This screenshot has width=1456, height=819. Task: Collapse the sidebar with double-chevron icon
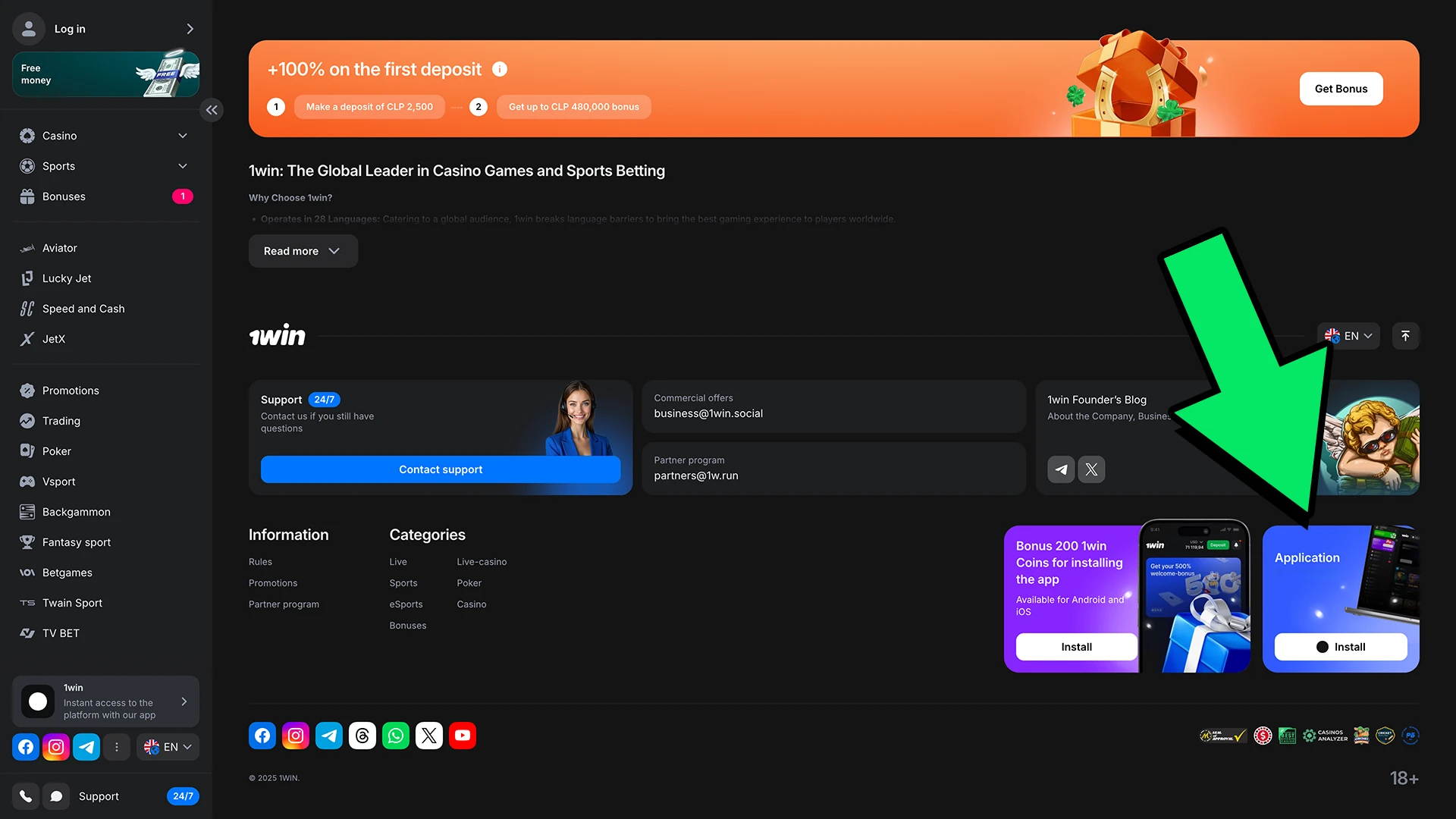click(x=212, y=110)
